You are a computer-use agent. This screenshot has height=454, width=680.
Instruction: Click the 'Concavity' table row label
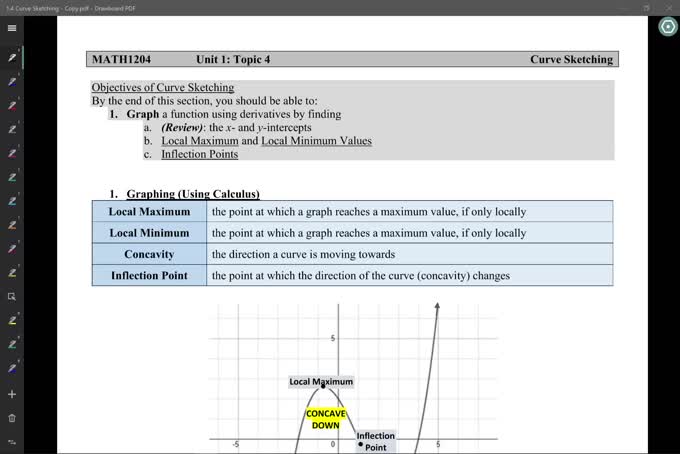[149, 254]
